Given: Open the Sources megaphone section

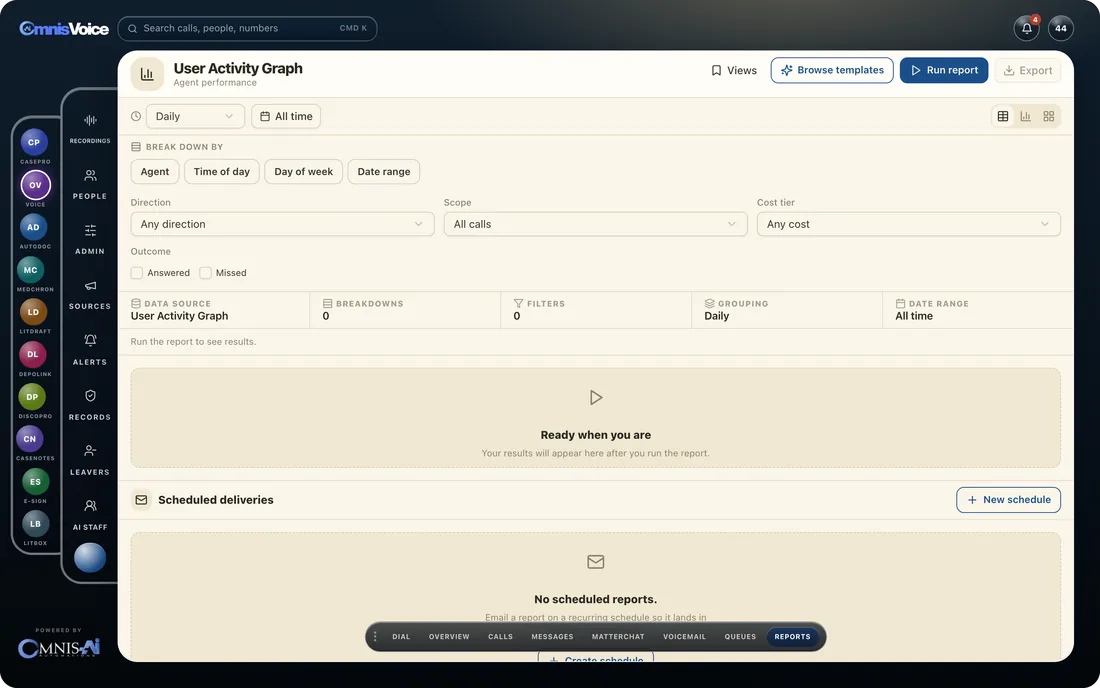Looking at the screenshot, I should click(90, 294).
